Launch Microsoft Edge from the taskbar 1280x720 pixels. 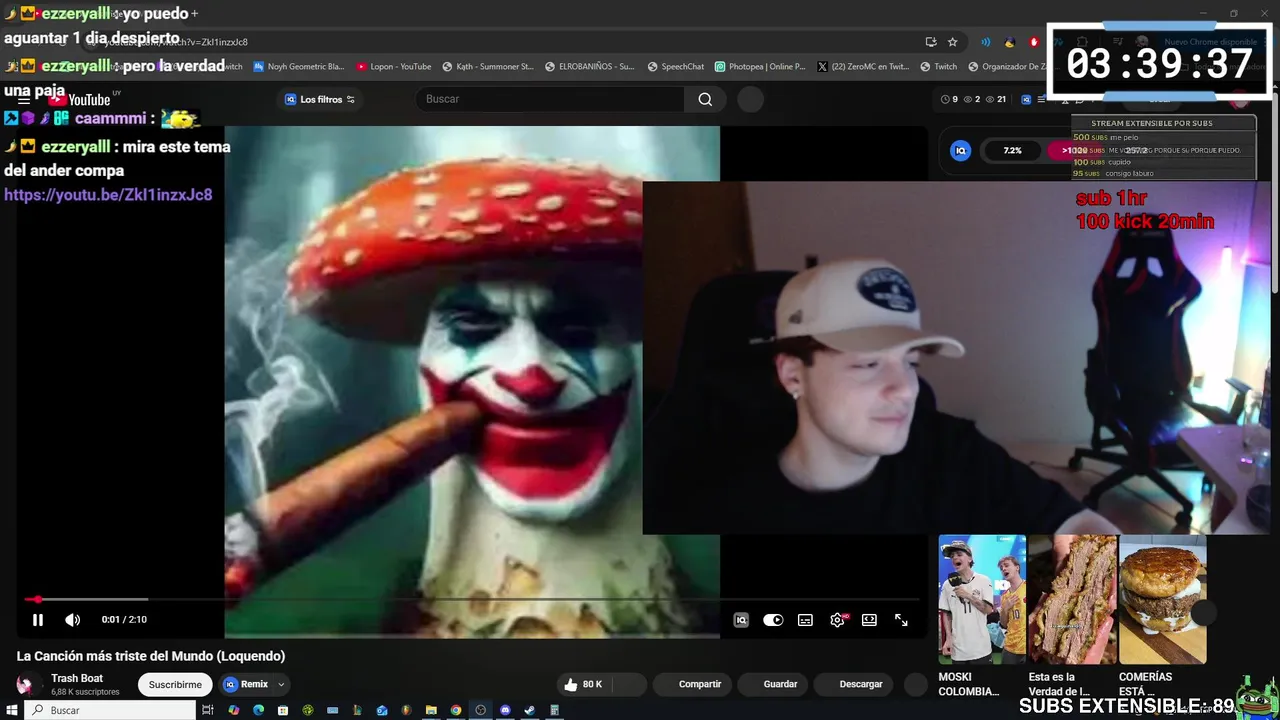pos(258,710)
